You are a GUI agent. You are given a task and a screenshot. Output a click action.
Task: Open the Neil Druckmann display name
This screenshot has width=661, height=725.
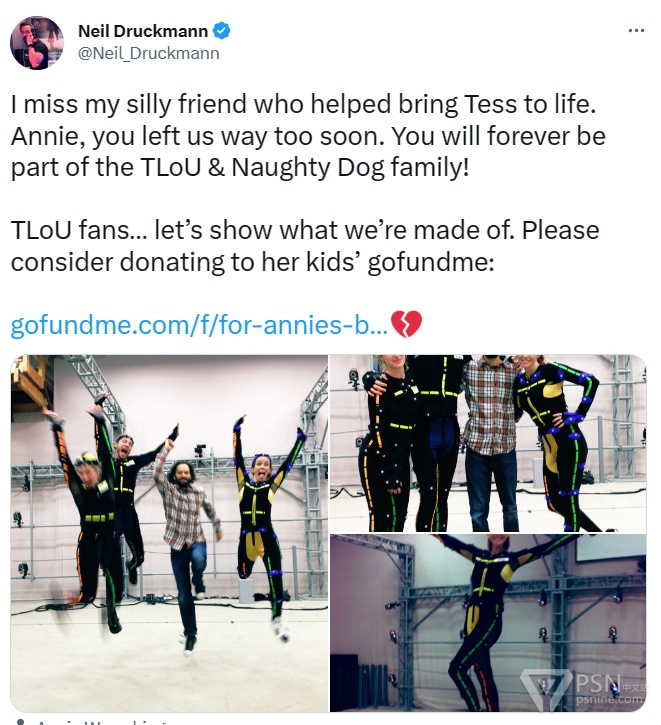pyautogui.click(x=143, y=31)
